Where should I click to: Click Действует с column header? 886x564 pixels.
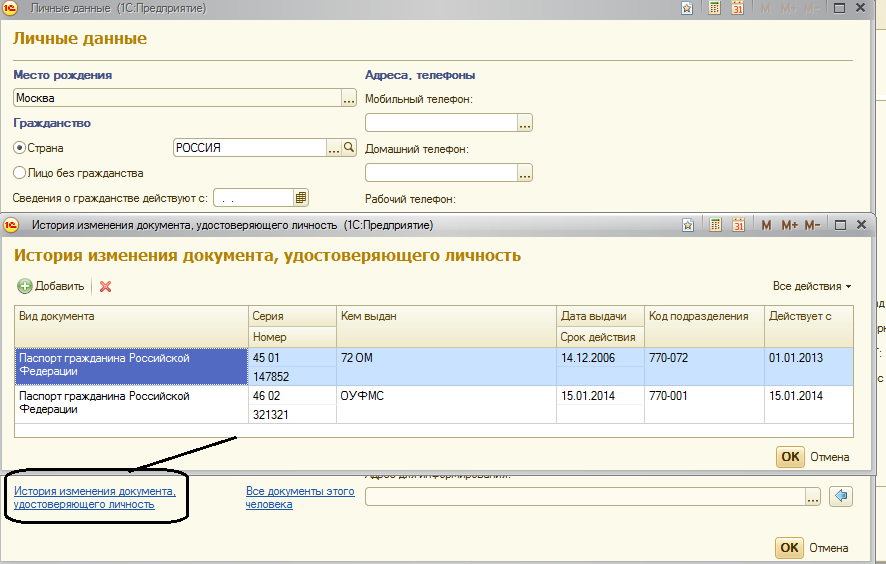[x=809, y=327]
